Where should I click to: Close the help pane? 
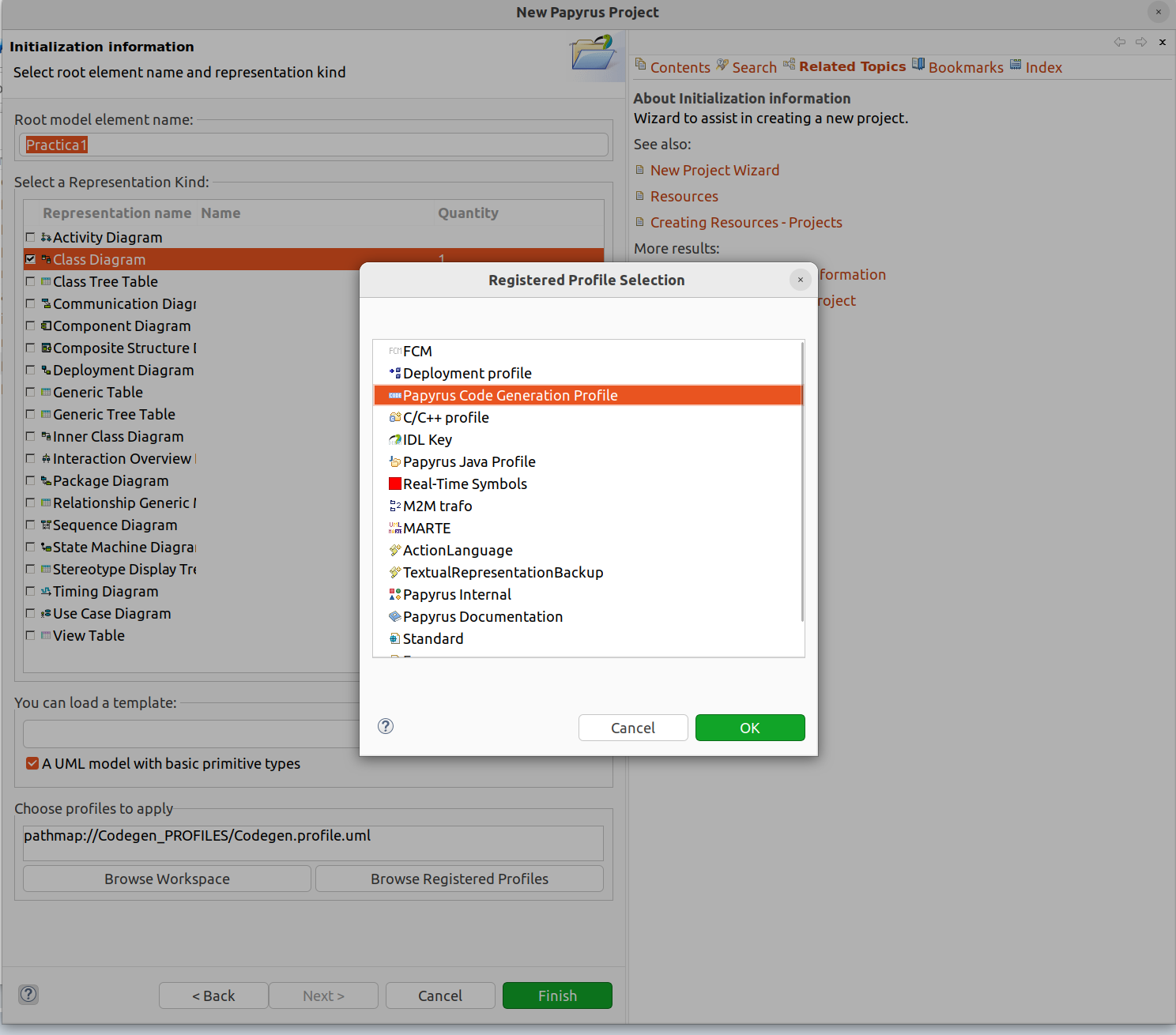(1163, 42)
